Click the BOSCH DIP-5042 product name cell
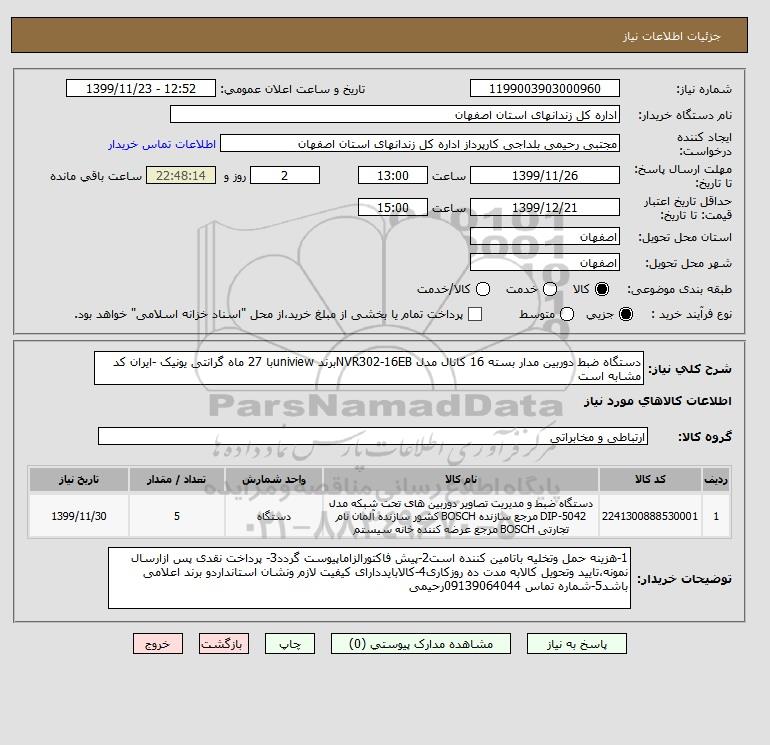This screenshot has width=770, height=745. point(461,516)
